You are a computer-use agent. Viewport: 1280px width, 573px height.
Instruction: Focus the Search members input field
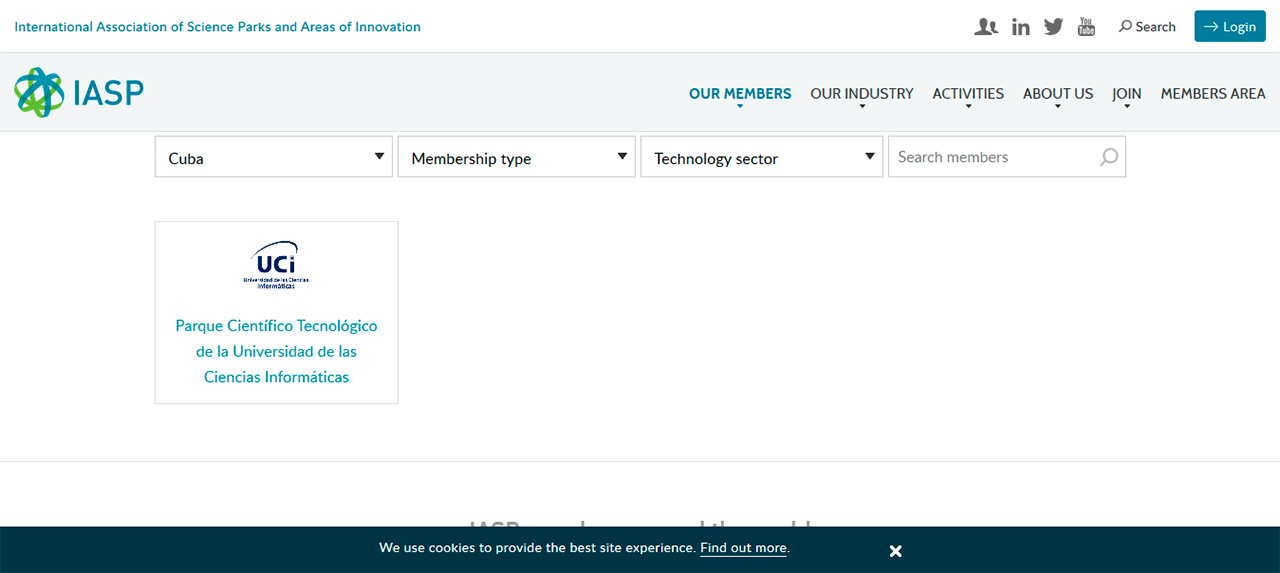[x=1007, y=157]
